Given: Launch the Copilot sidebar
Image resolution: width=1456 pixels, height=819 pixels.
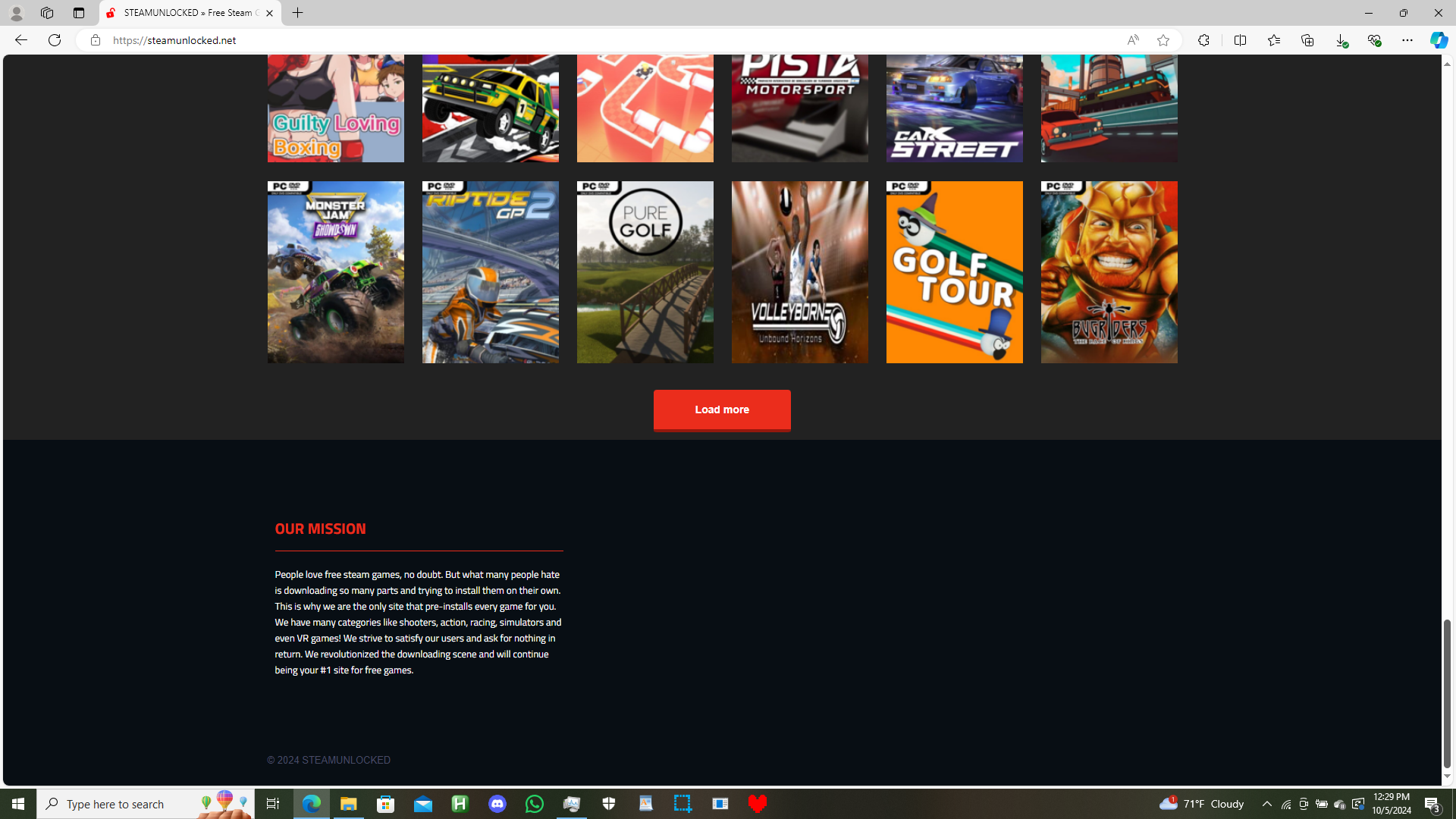Looking at the screenshot, I should tap(1439, 40).
